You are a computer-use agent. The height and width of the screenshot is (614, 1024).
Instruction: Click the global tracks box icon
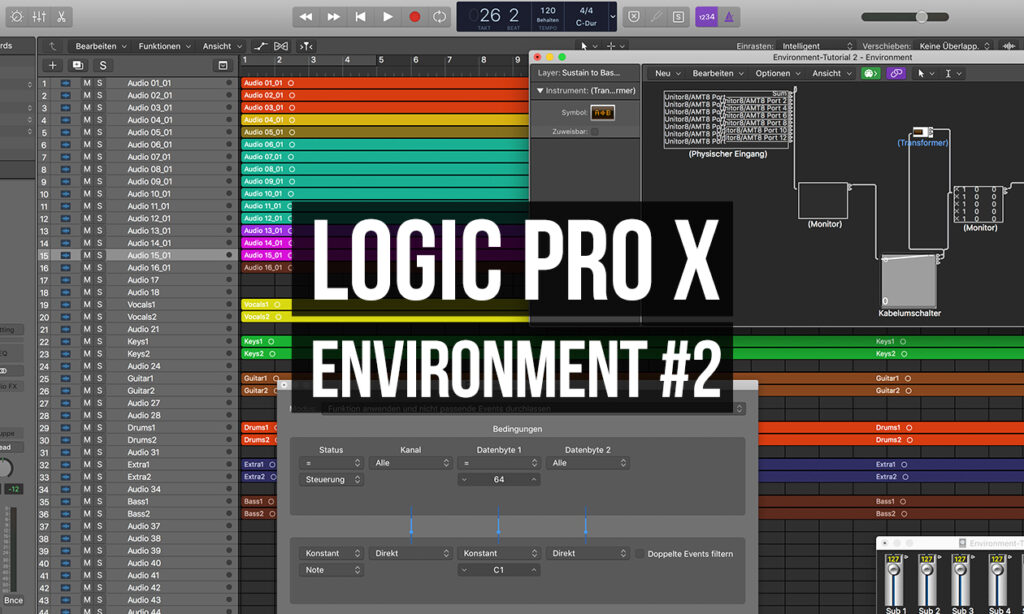coord(223,65)
